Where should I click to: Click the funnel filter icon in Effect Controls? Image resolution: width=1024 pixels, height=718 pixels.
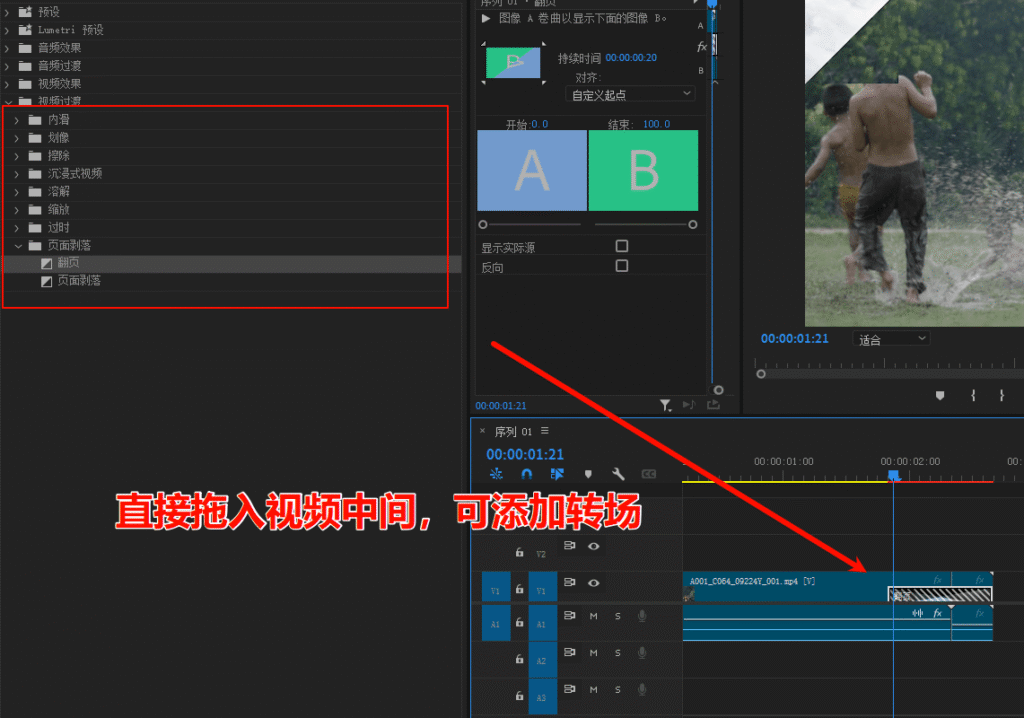click(x=666, y=404)
